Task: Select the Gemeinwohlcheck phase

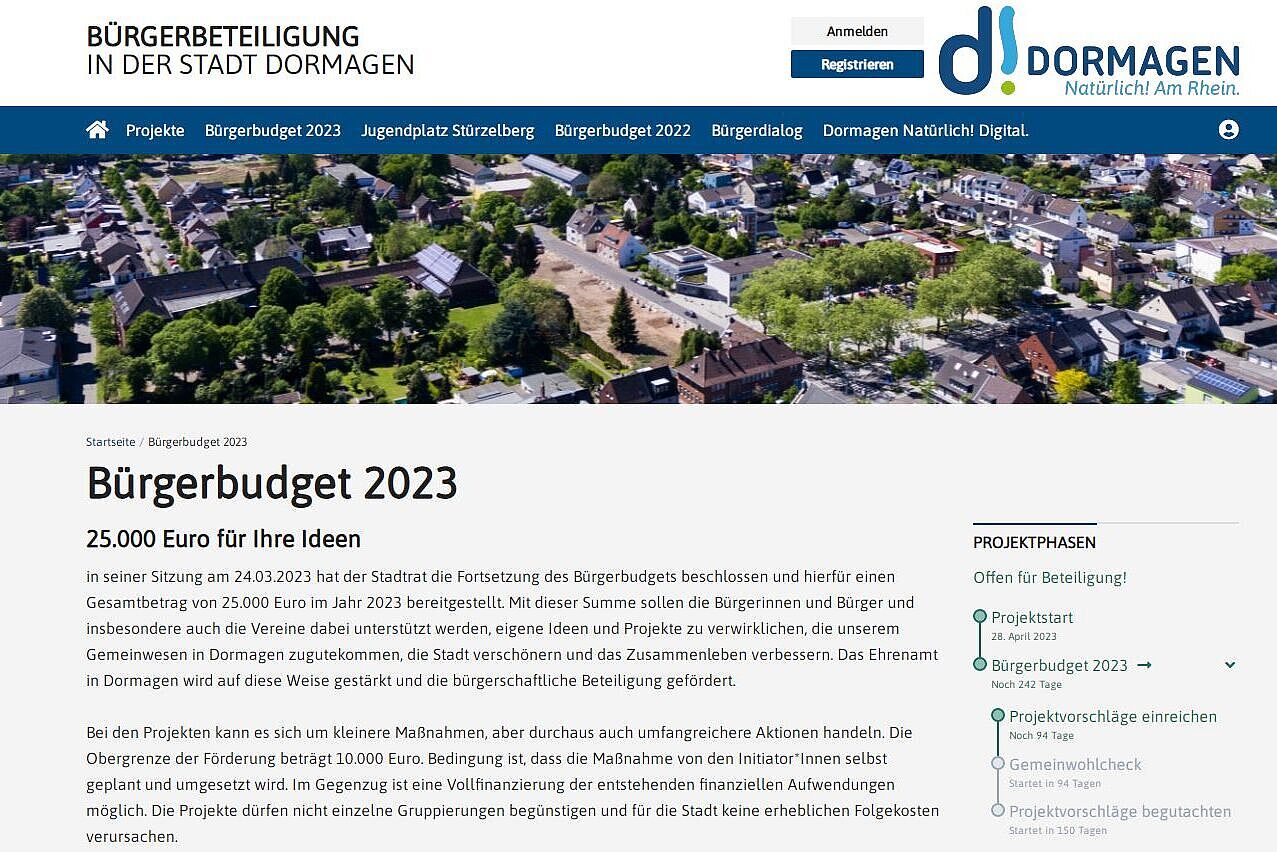Action: pyautogui.click(x=1075, y=765)
